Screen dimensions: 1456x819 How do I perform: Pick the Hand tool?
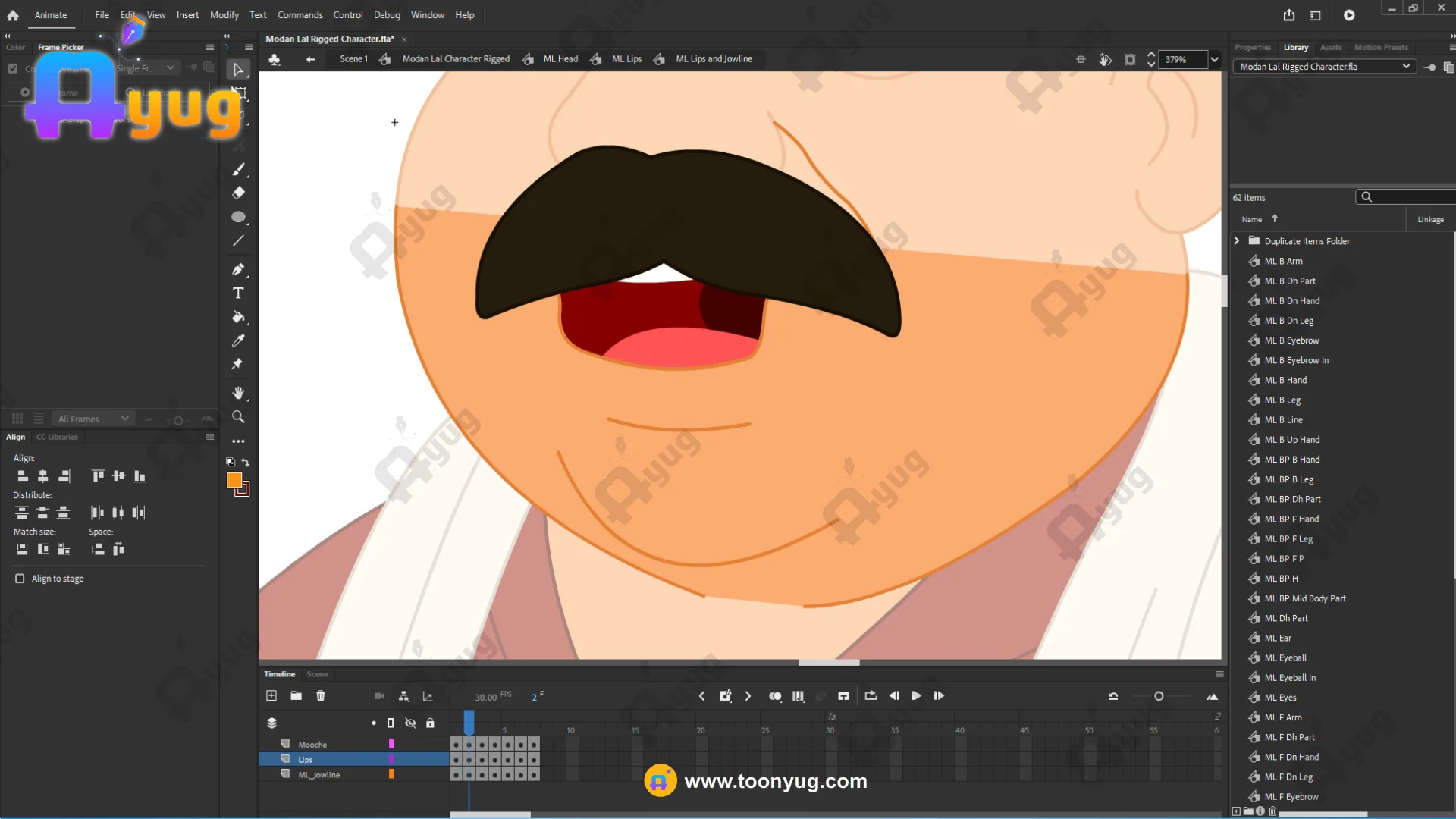coord(238,393)
